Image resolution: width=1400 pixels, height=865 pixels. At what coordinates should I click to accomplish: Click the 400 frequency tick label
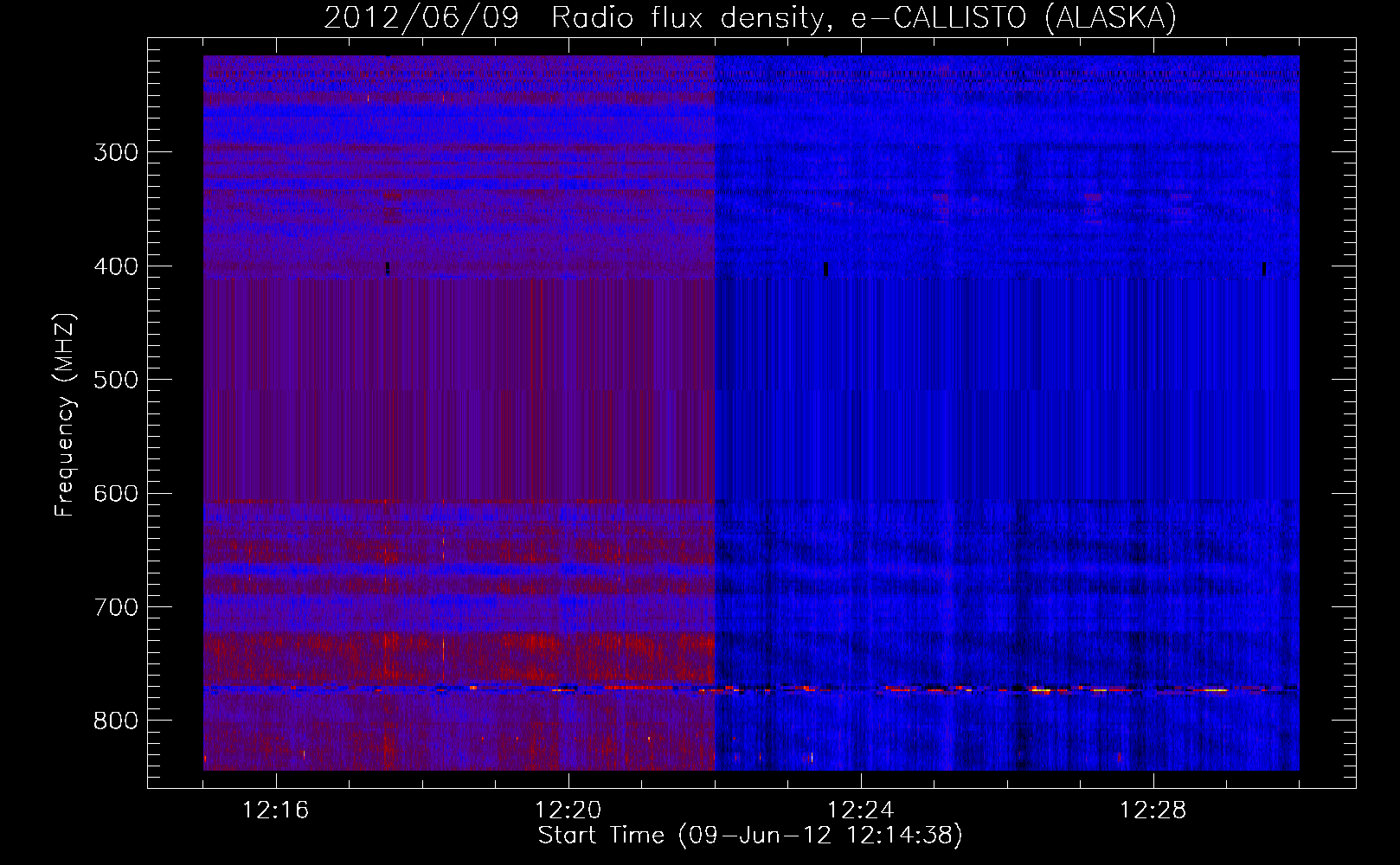116,266
